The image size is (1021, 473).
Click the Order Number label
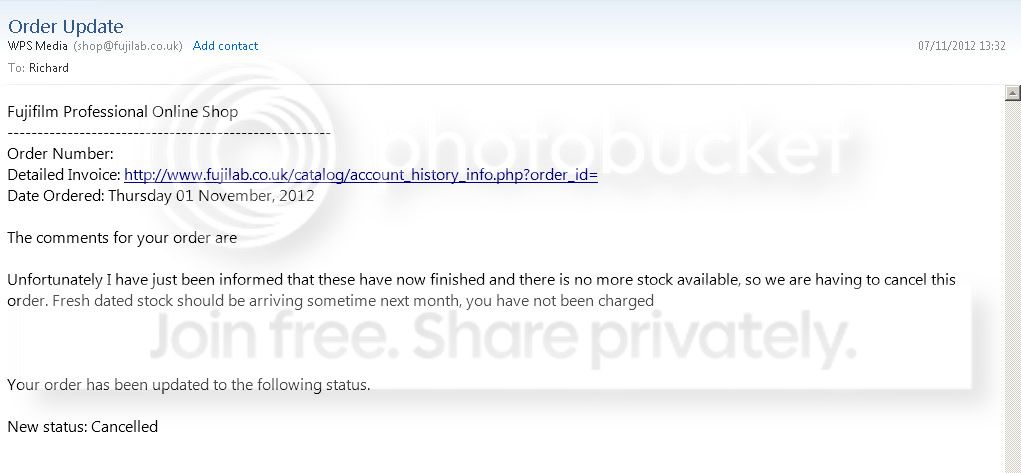tap(61, 154)
